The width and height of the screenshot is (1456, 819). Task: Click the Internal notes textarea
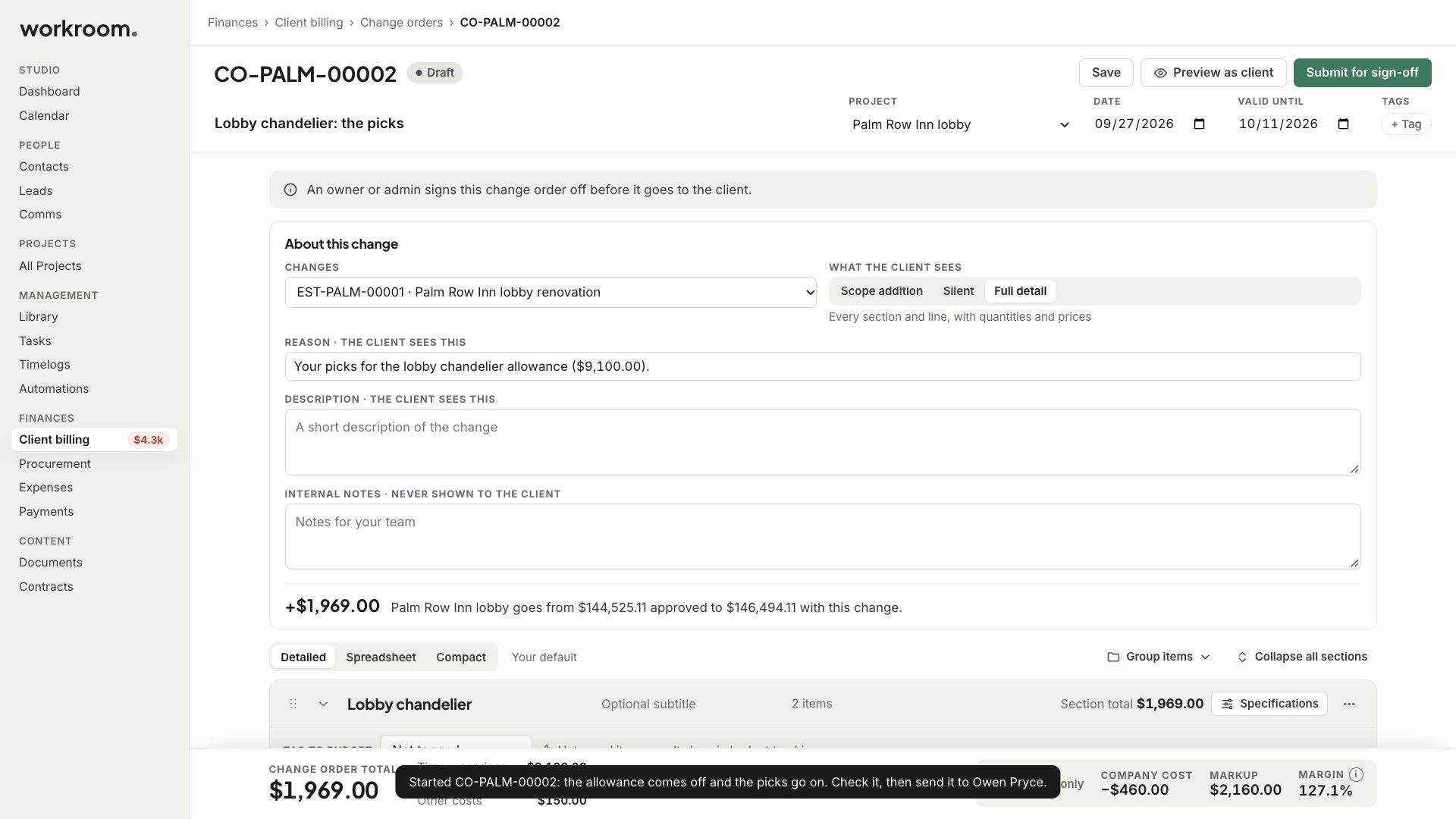click(823, 537)
